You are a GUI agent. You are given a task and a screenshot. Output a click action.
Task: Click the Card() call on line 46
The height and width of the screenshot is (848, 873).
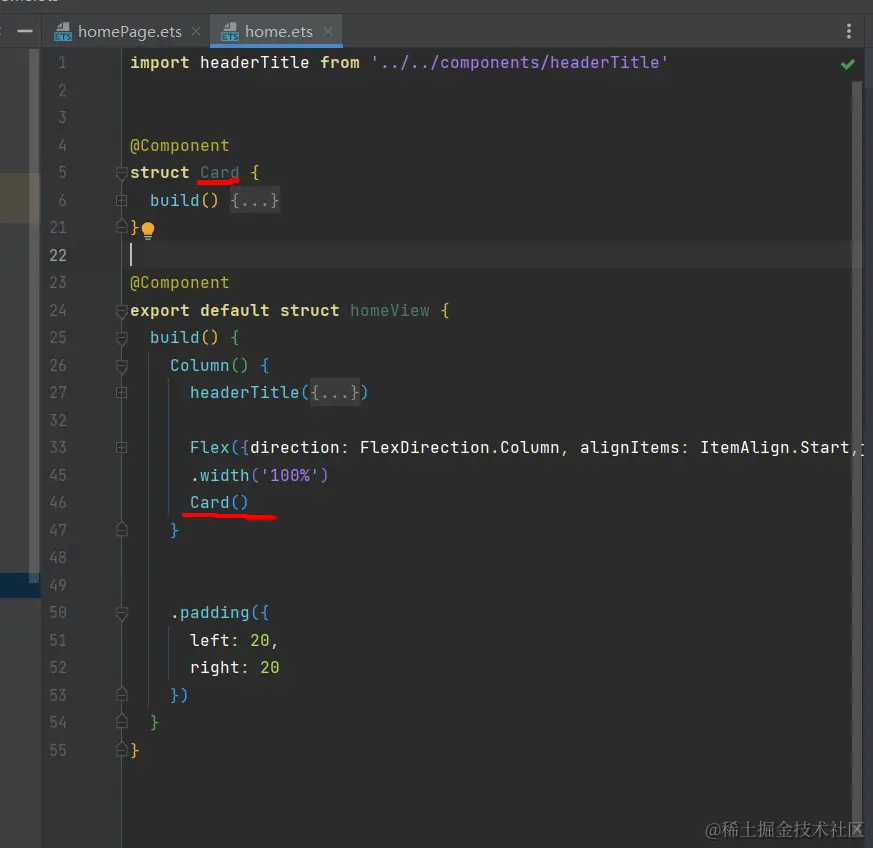[x=219, y=502]
